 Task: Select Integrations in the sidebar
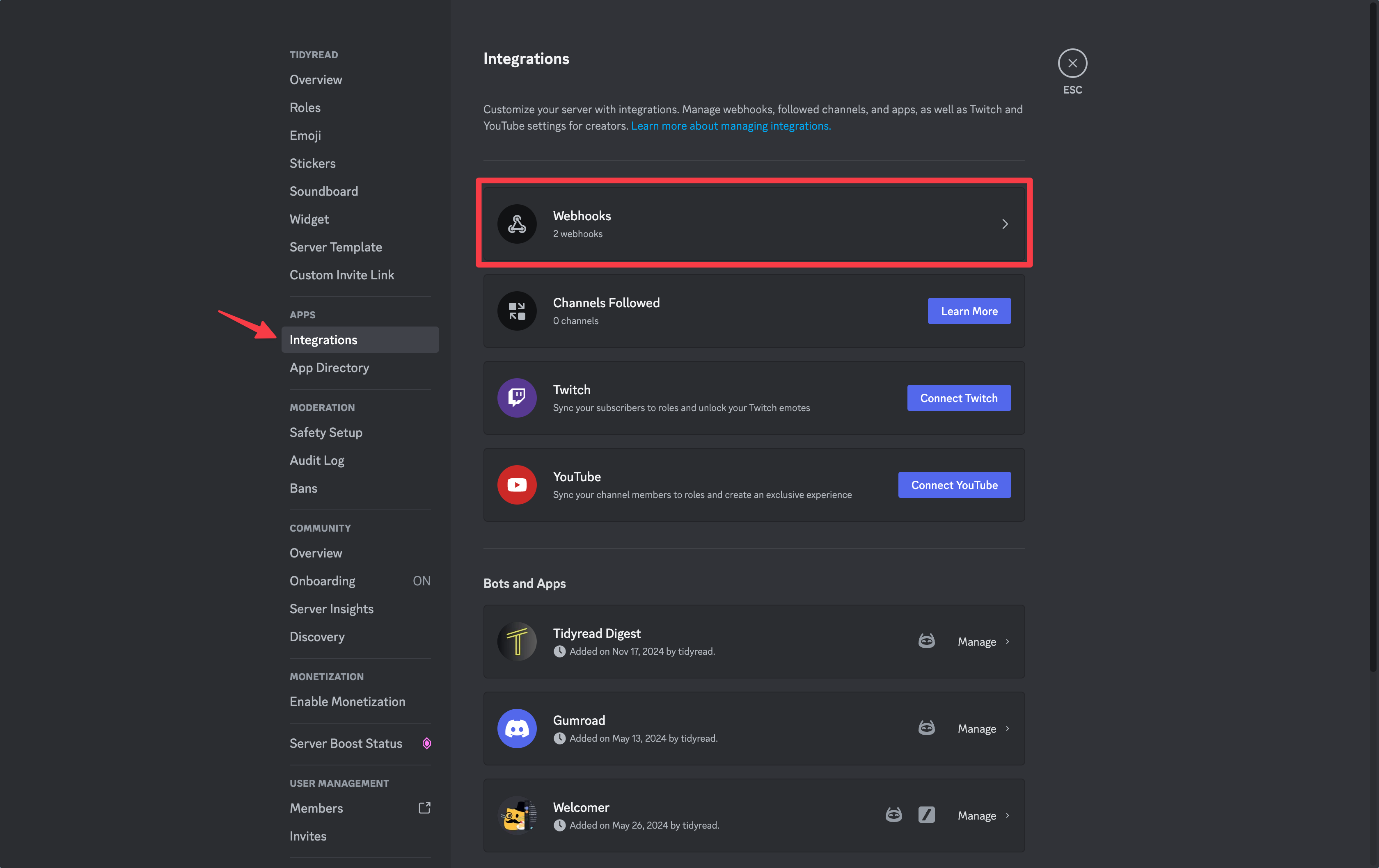(x=360, y=340)
